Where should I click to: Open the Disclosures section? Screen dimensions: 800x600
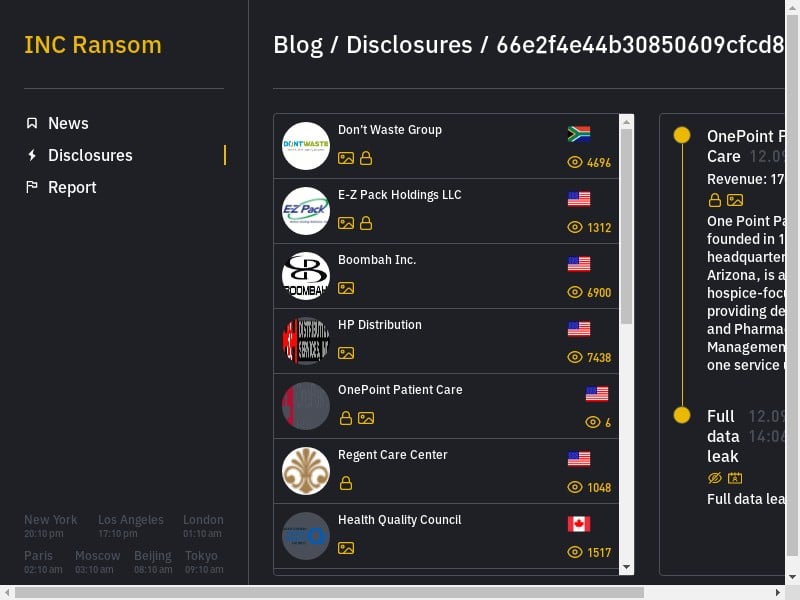coord(90,155)
